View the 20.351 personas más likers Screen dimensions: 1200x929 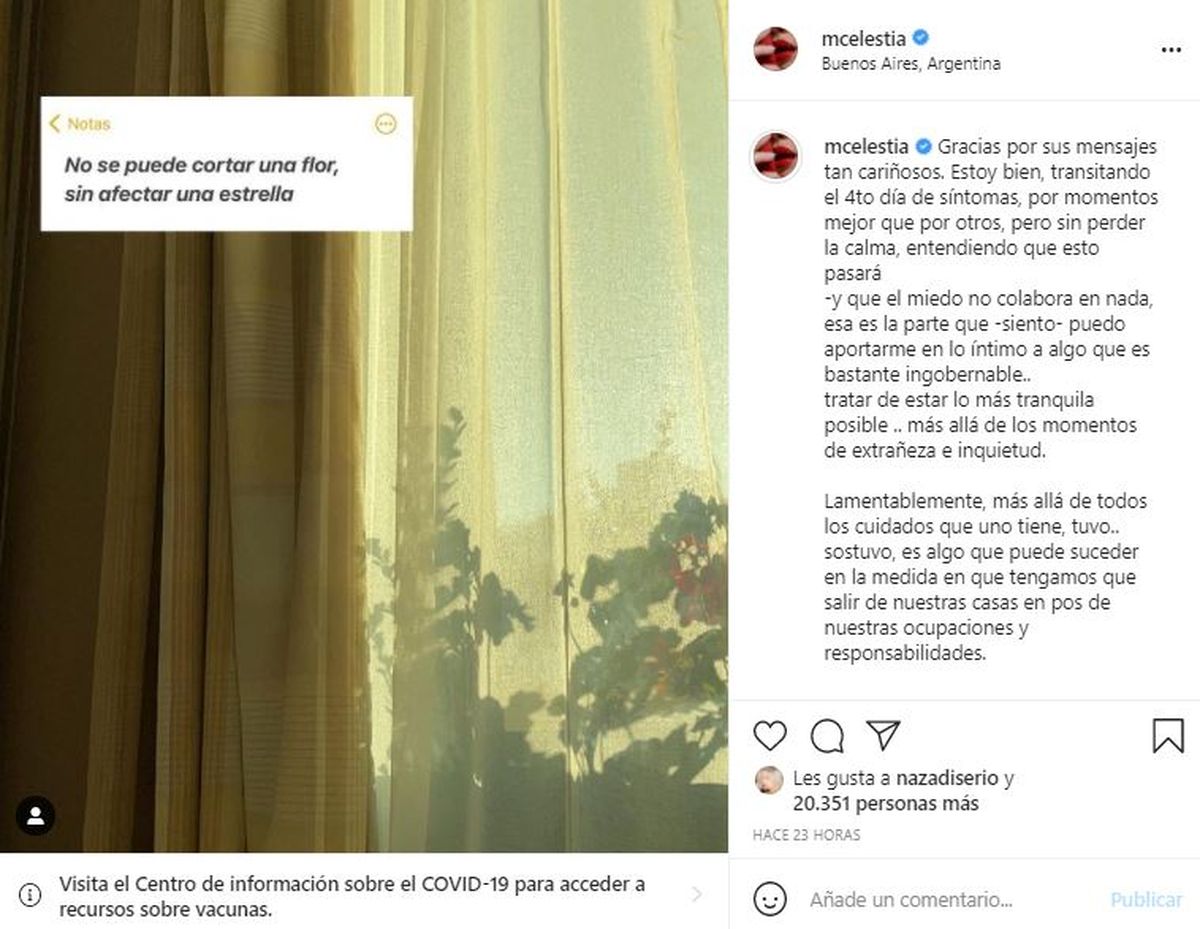886,803
